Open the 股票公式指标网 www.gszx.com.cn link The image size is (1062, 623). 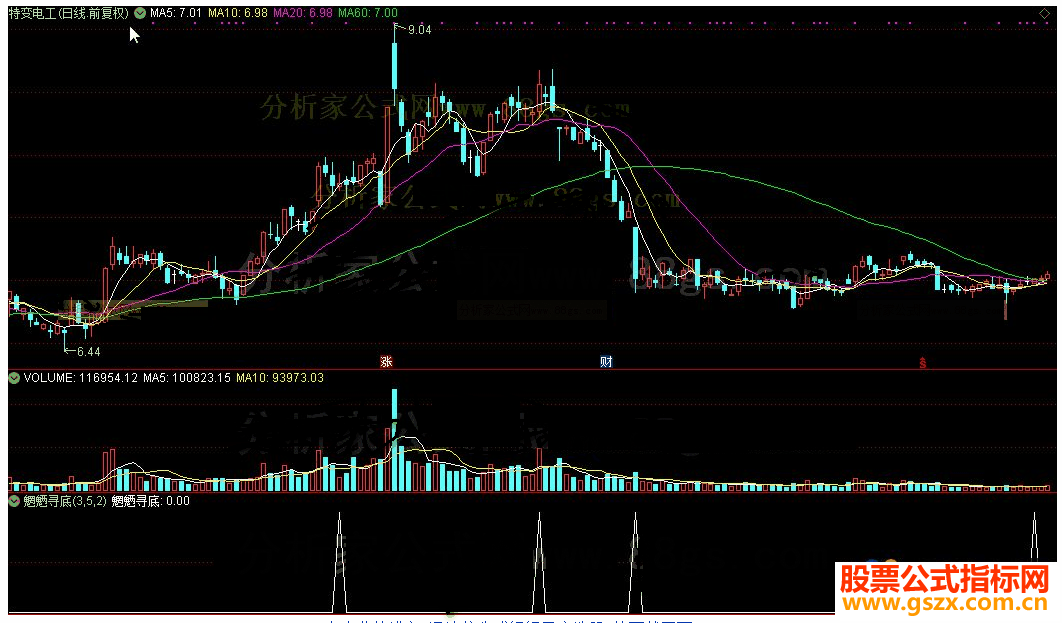(945, 589)
